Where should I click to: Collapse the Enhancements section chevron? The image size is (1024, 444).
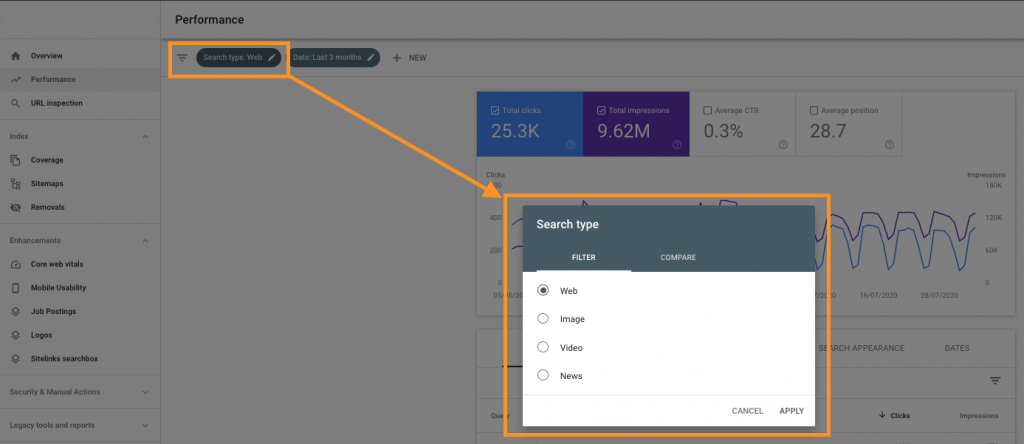click(145, 241)
